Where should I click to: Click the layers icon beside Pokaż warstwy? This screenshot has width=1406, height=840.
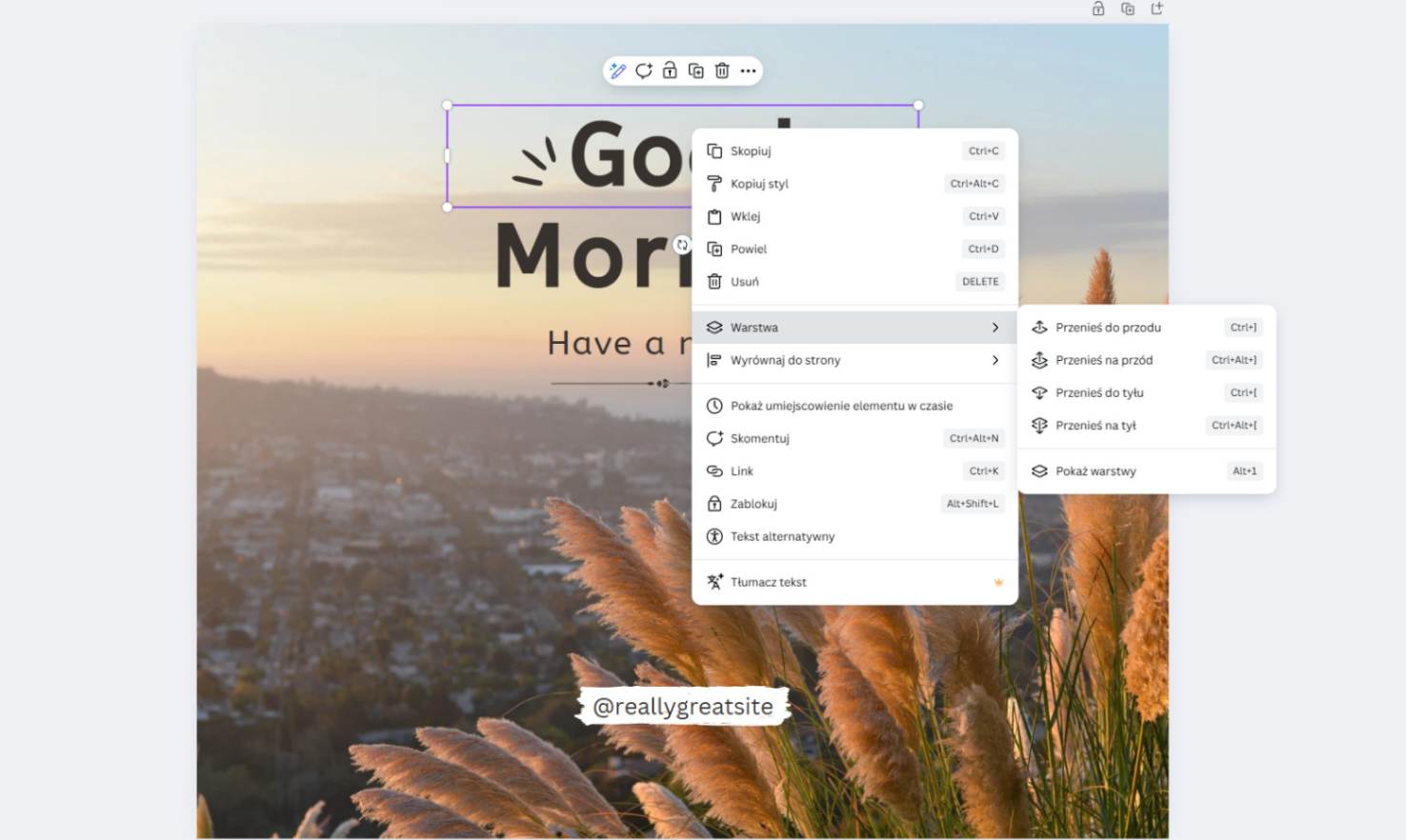tap(1039, 471)
